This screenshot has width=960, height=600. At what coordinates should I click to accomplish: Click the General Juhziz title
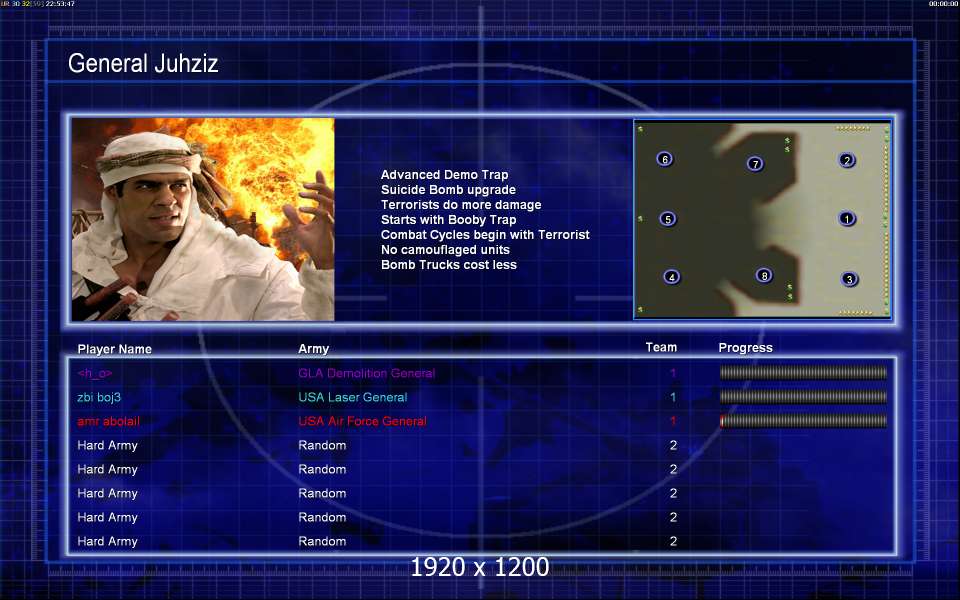pyautogui.click(x=143, y=64)
